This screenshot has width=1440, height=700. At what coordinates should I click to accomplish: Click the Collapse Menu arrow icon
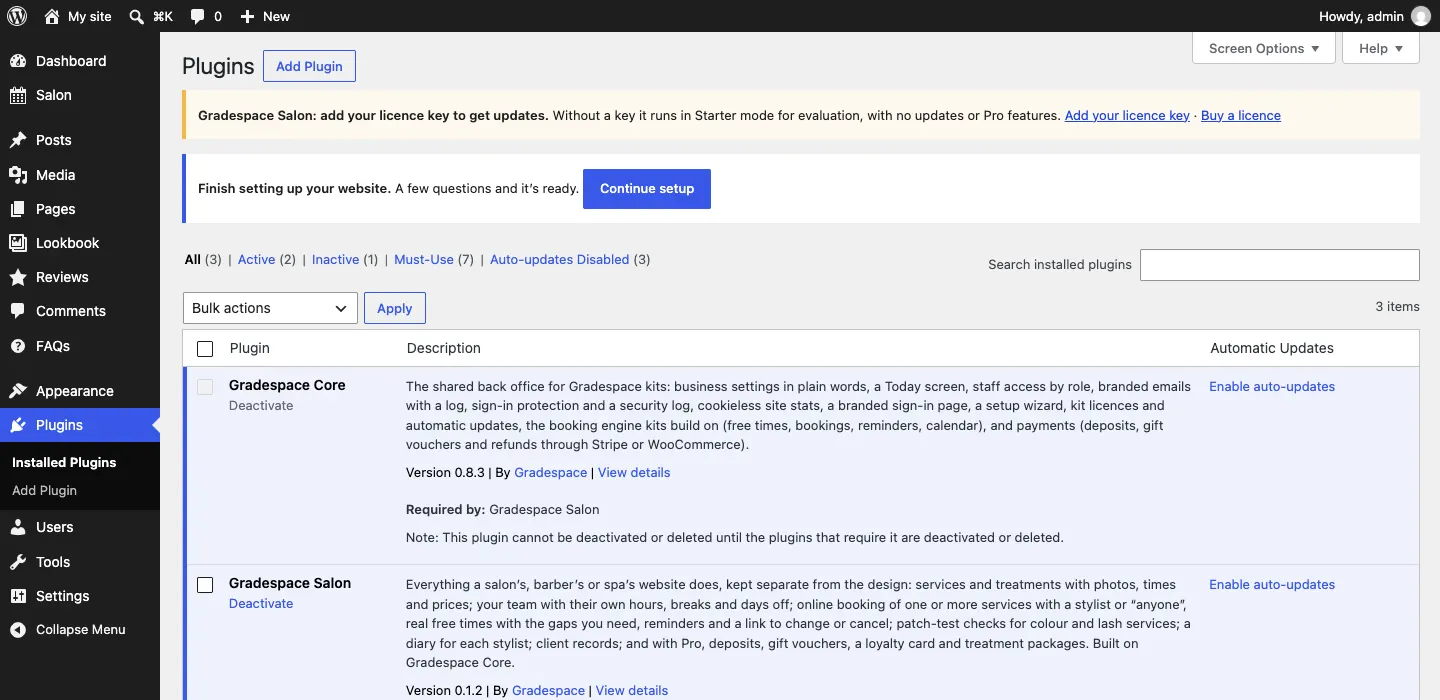tap(18, 630)
